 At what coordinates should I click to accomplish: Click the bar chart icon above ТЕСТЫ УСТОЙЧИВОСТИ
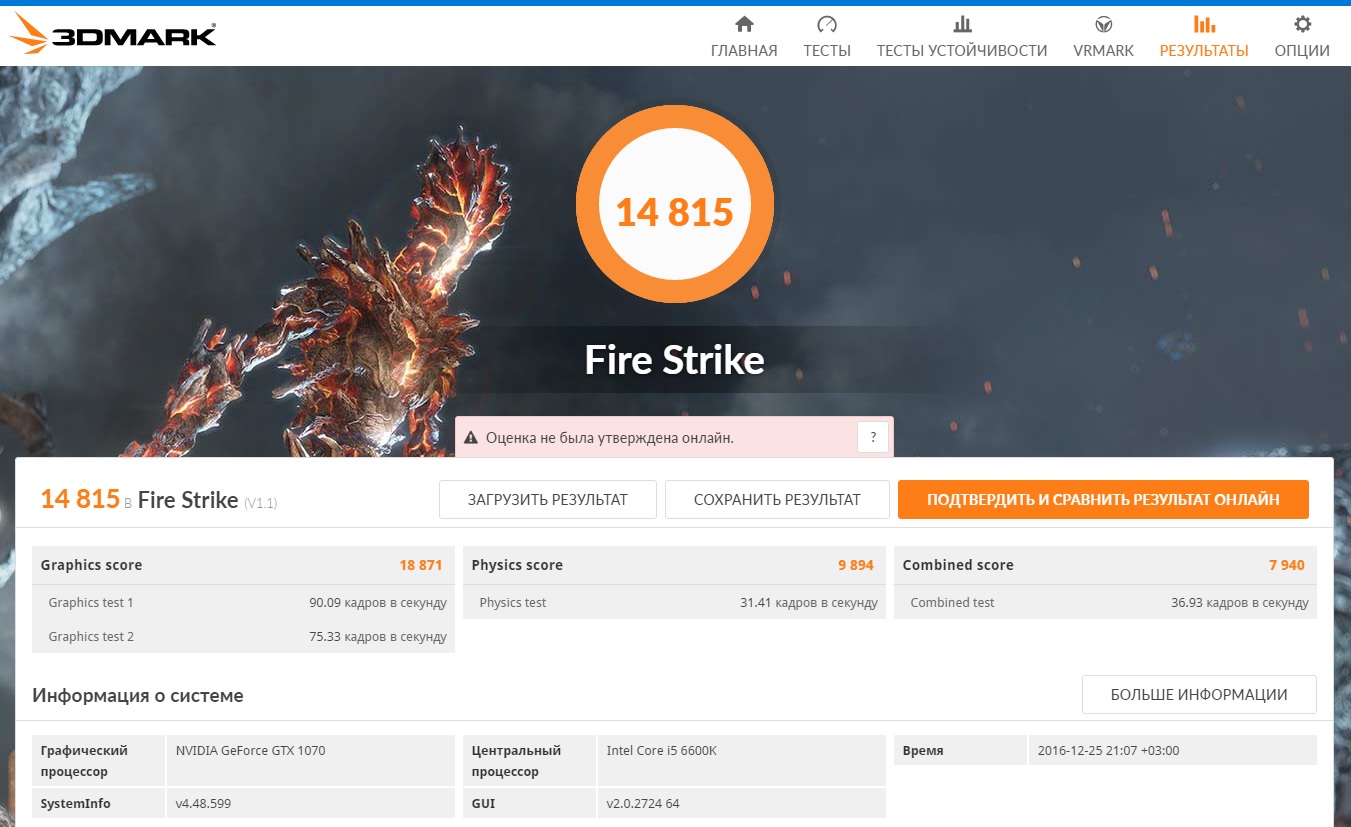tap(962, 24)
